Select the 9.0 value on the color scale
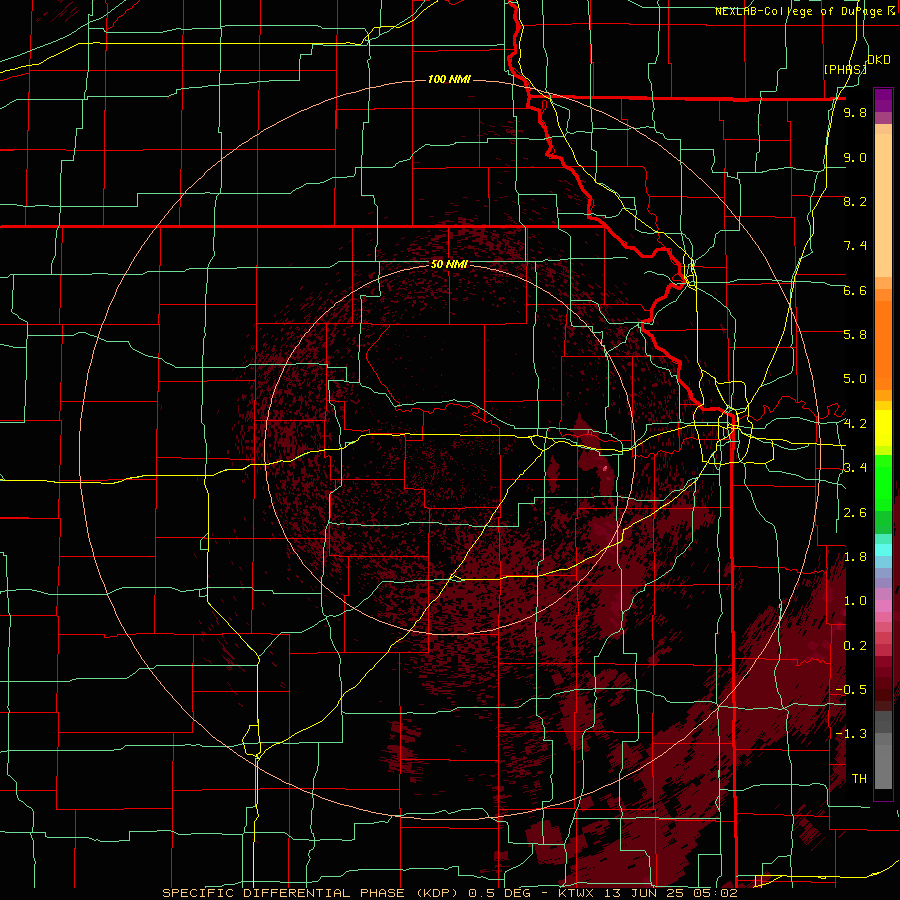 tap(855, 157)
